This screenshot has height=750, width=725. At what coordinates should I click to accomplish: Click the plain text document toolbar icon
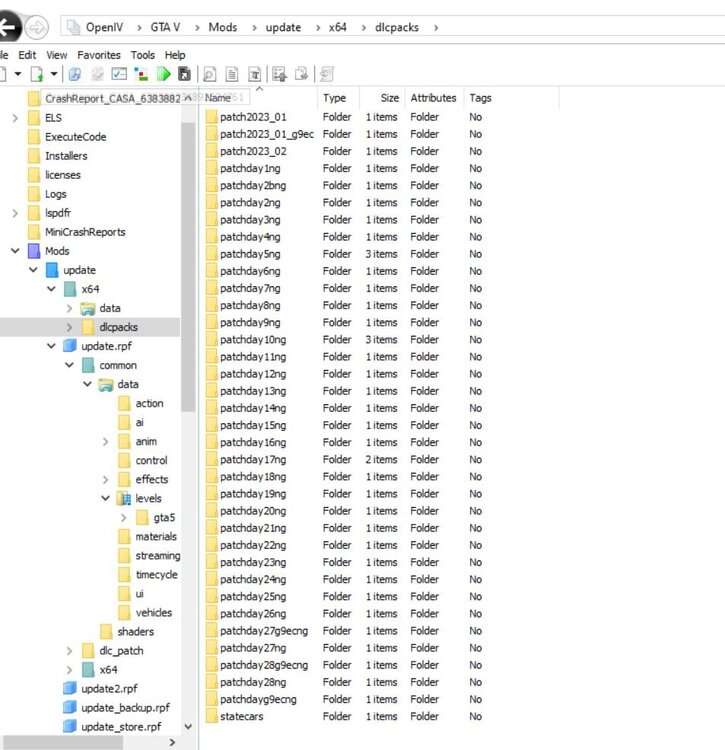(232, 74)
